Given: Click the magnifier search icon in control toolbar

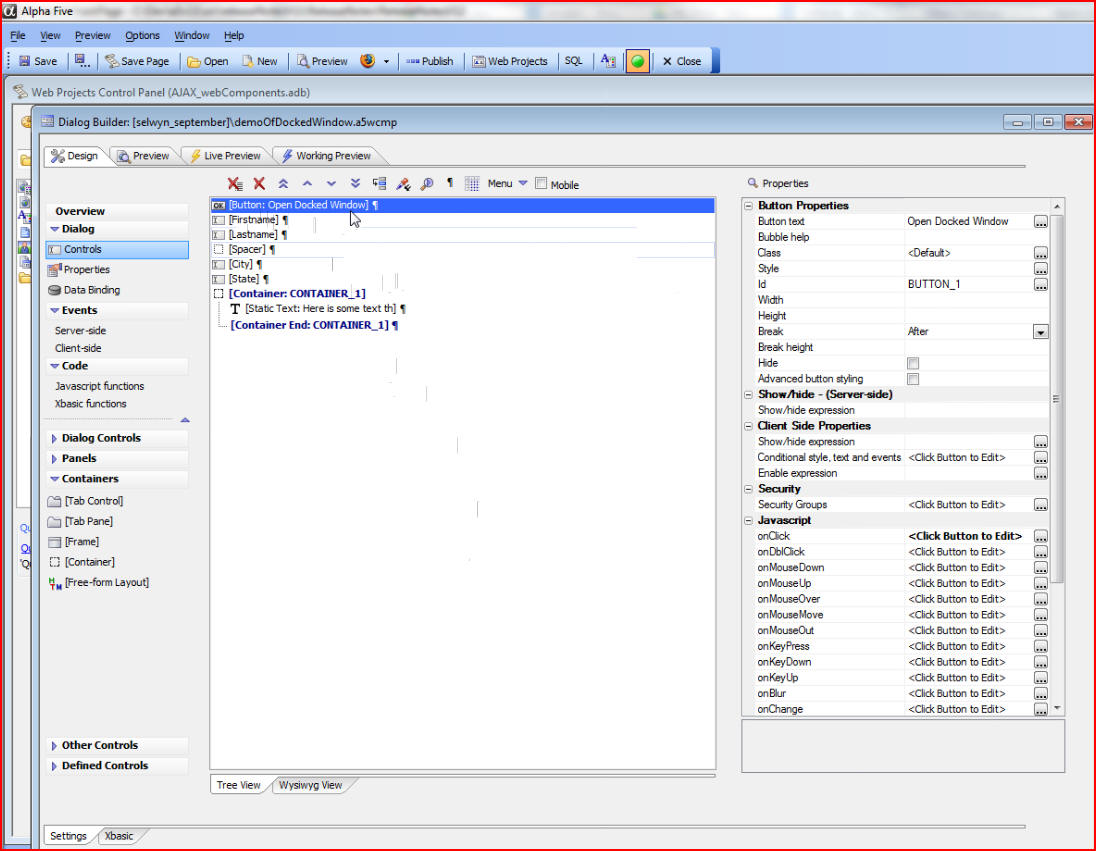Looking at the screenshot, I should click(x=427, y=184).
